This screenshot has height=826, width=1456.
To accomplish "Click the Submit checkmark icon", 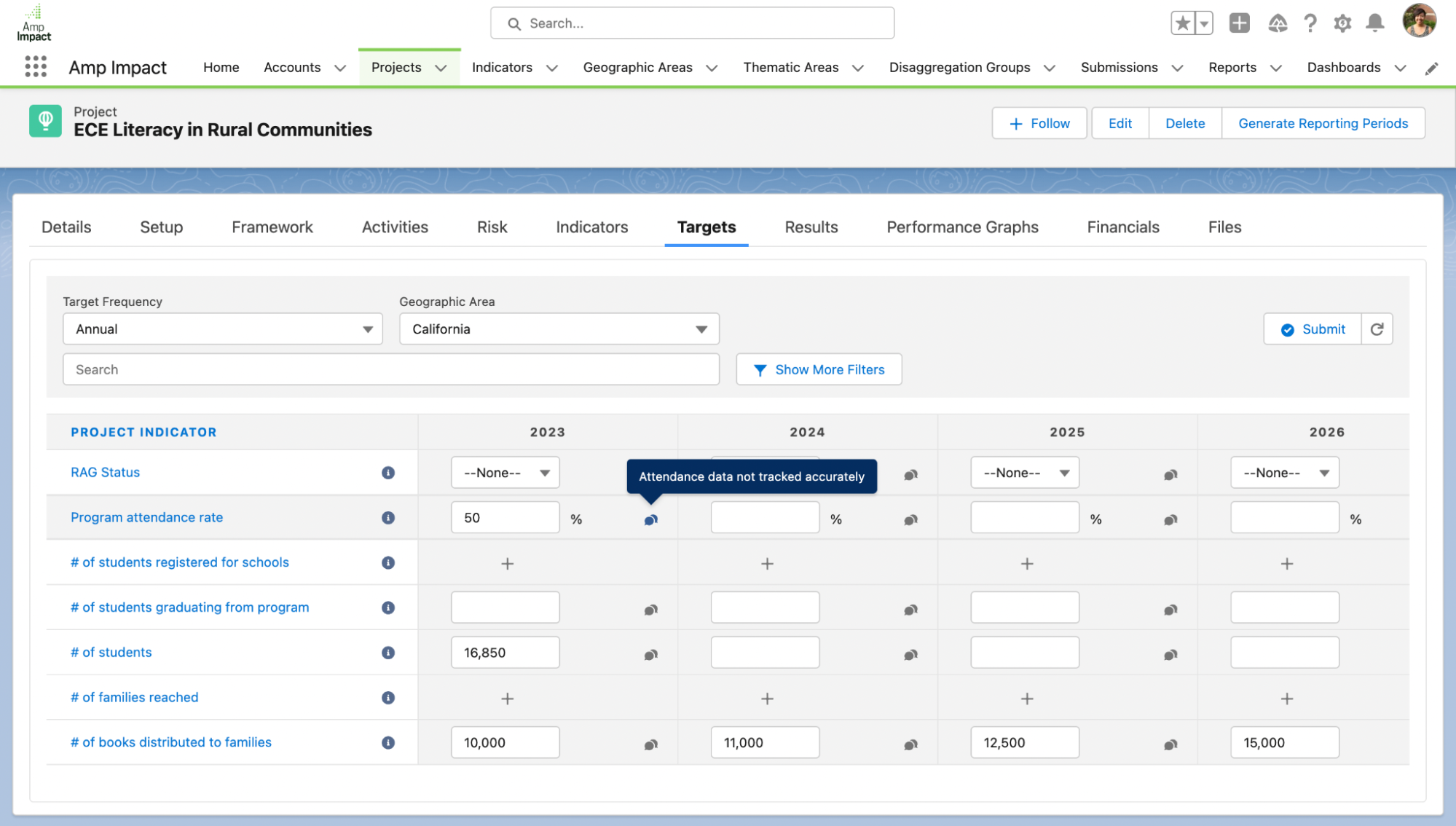I will (1288, 329).
